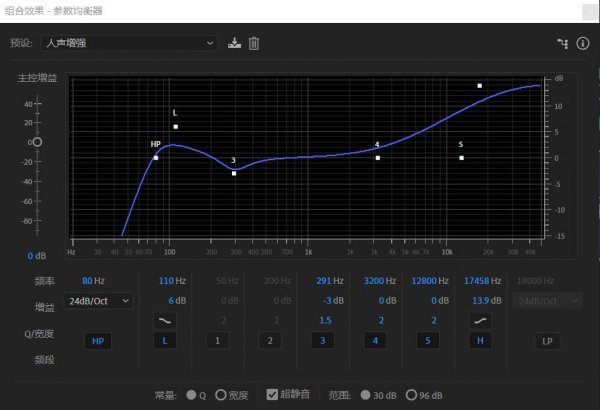Enable band 1 button
600x410 pixels.
(219, 341)
